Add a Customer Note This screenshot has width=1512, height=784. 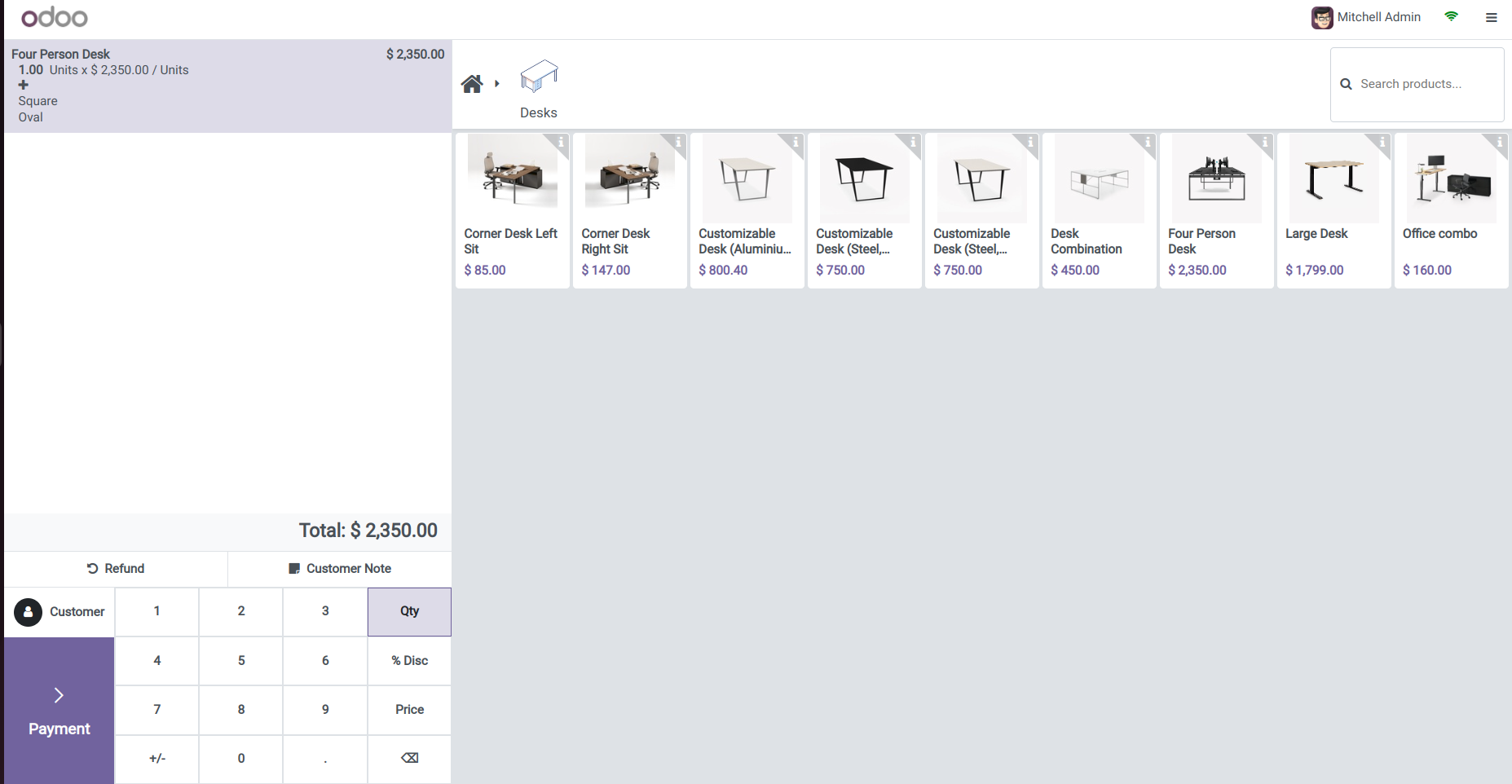tap(340, 569)
